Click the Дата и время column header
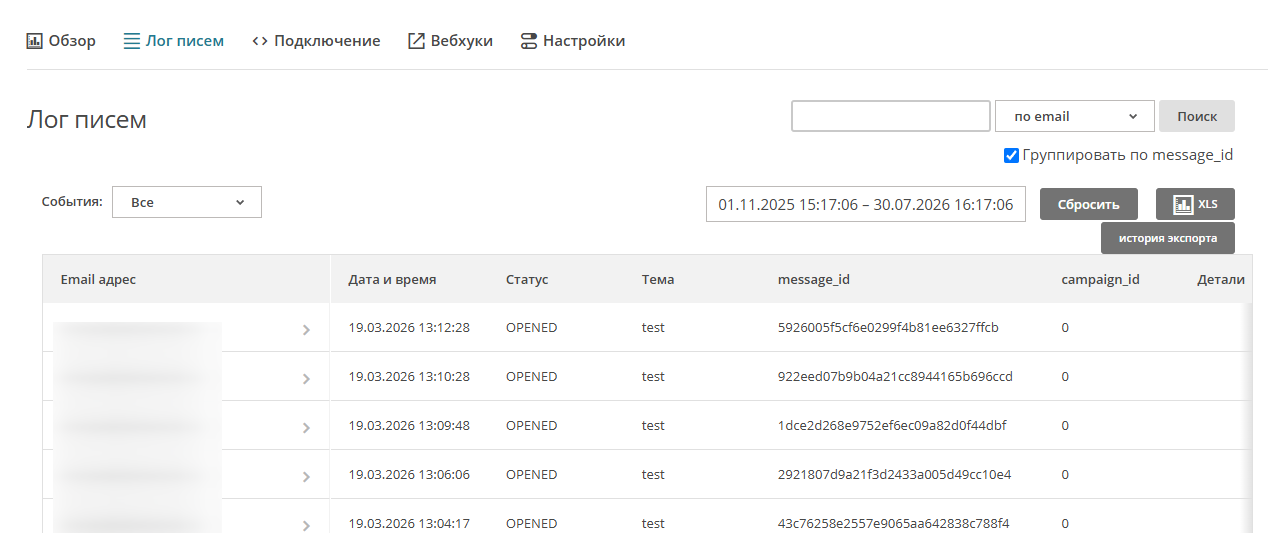 click(x=392, y=279)
